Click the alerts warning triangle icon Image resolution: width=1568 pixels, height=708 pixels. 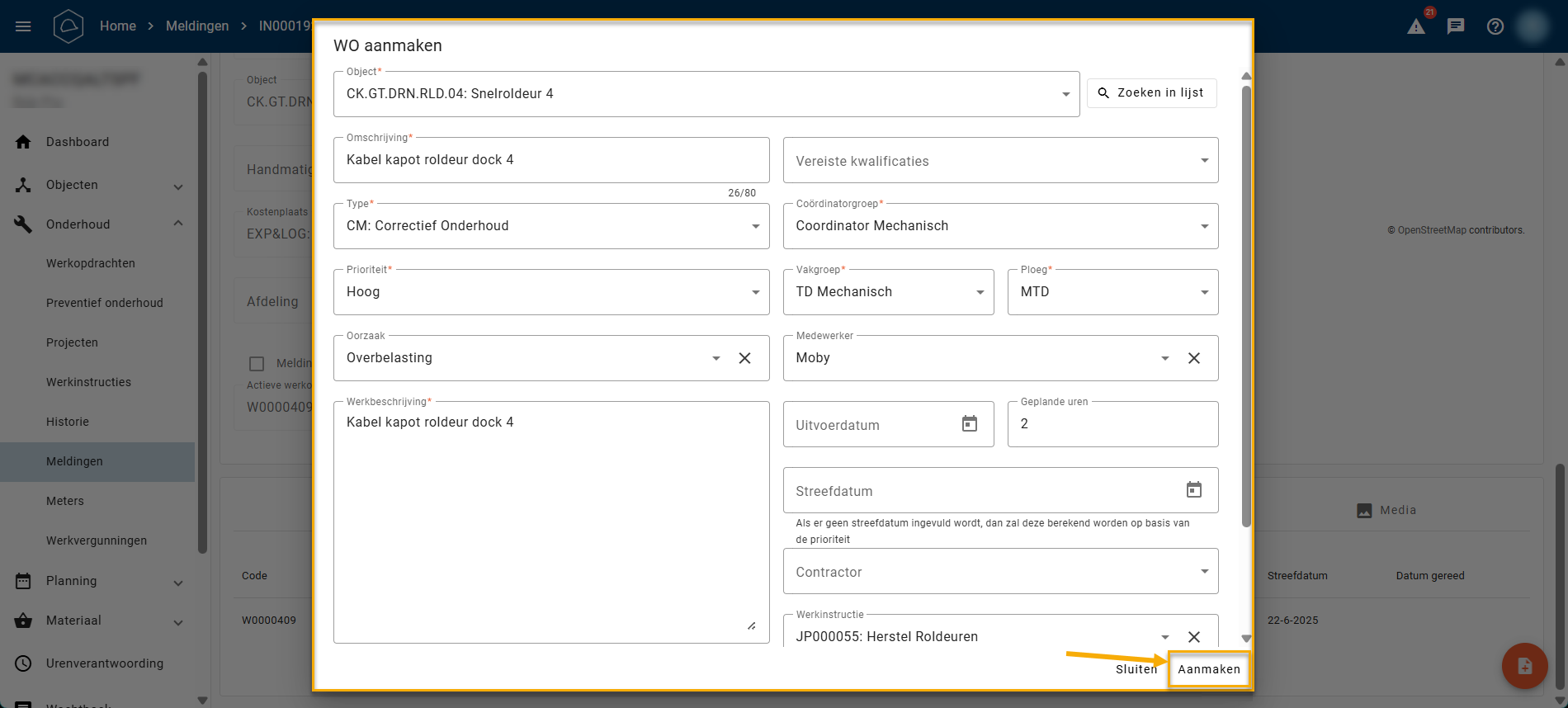[1416, 26]
